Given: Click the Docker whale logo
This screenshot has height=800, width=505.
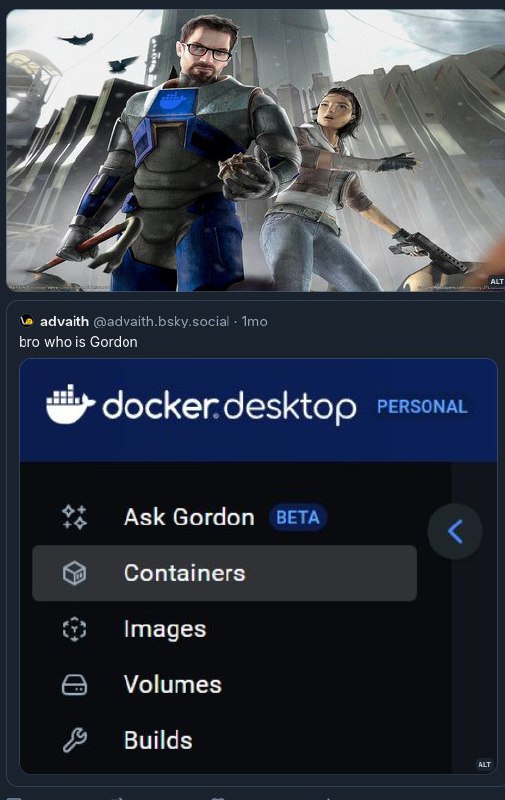Looking at the screenshot, I should [x=70, y=405].
